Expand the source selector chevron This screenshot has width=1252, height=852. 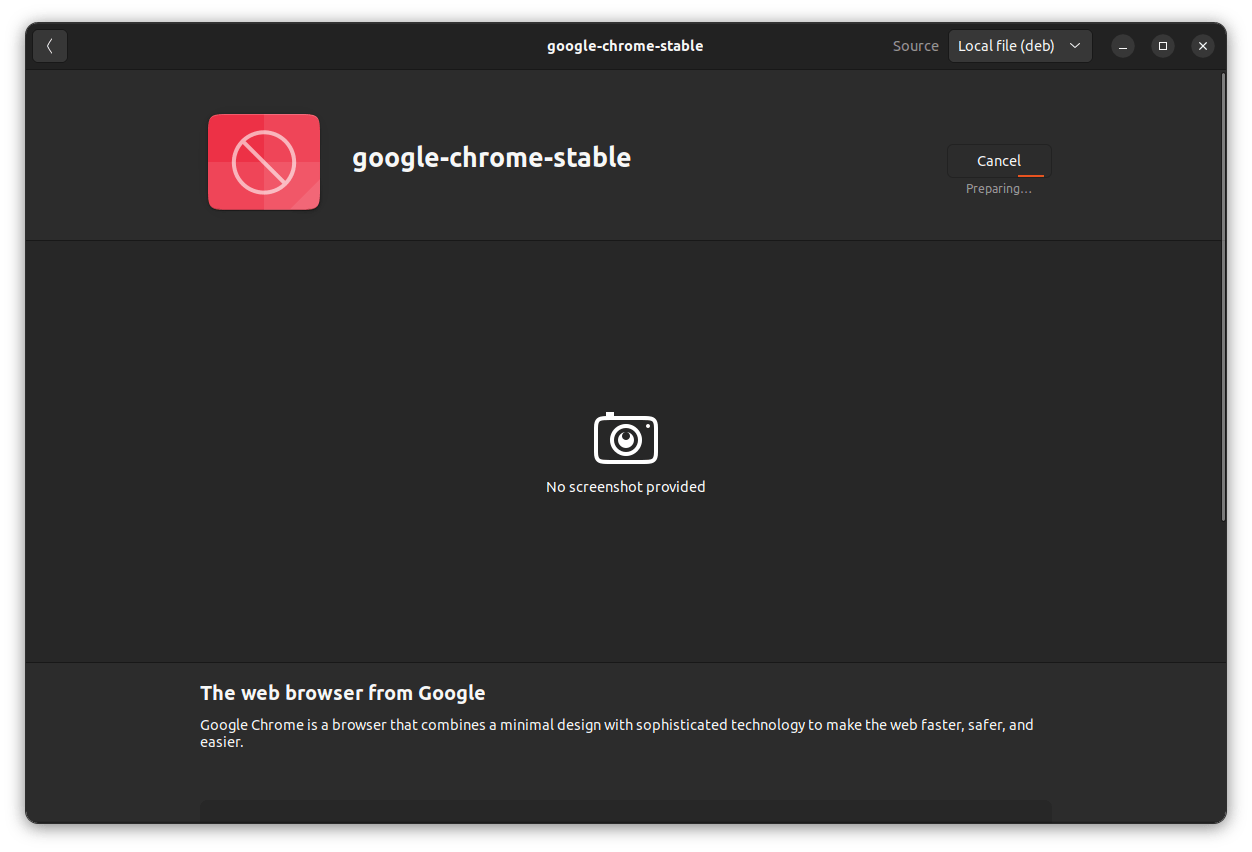1075,45
